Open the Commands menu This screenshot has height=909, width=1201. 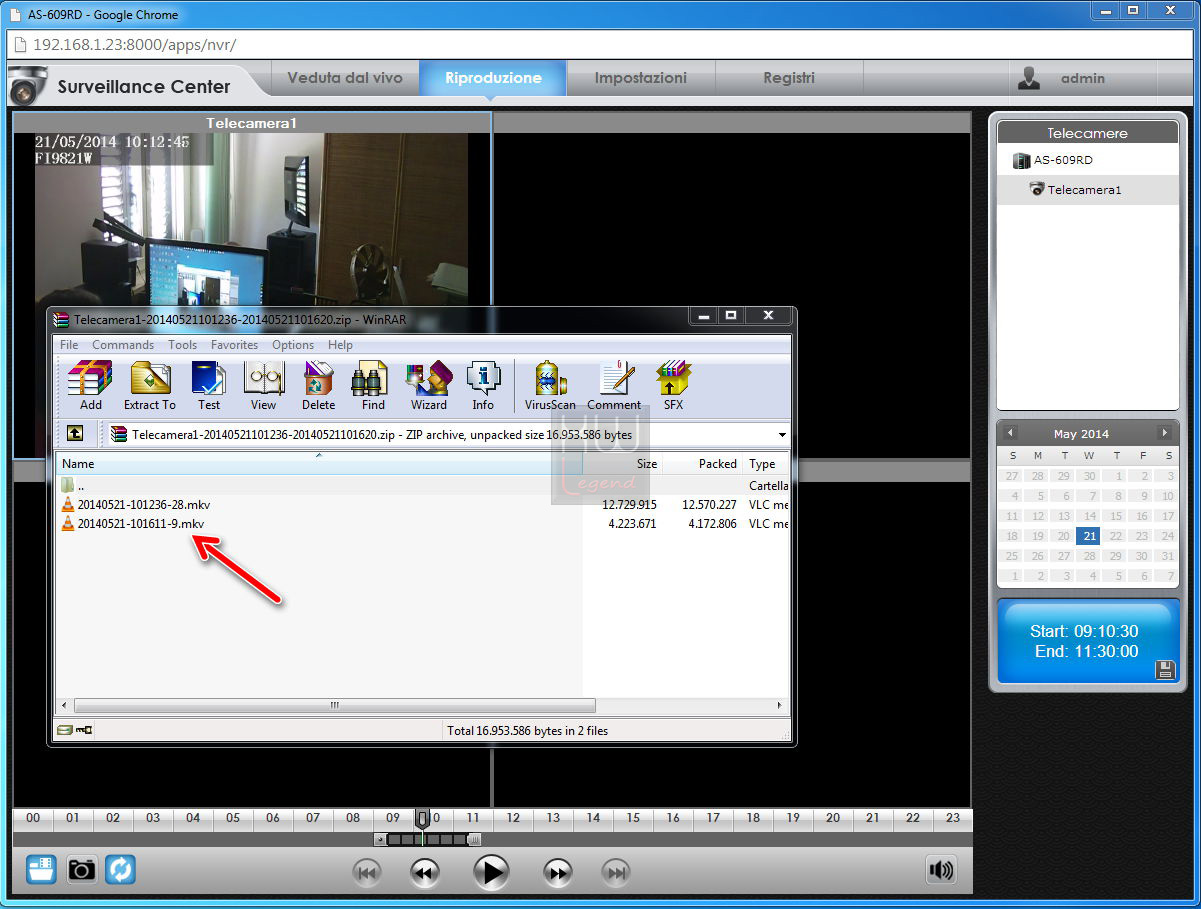[123, 345]
